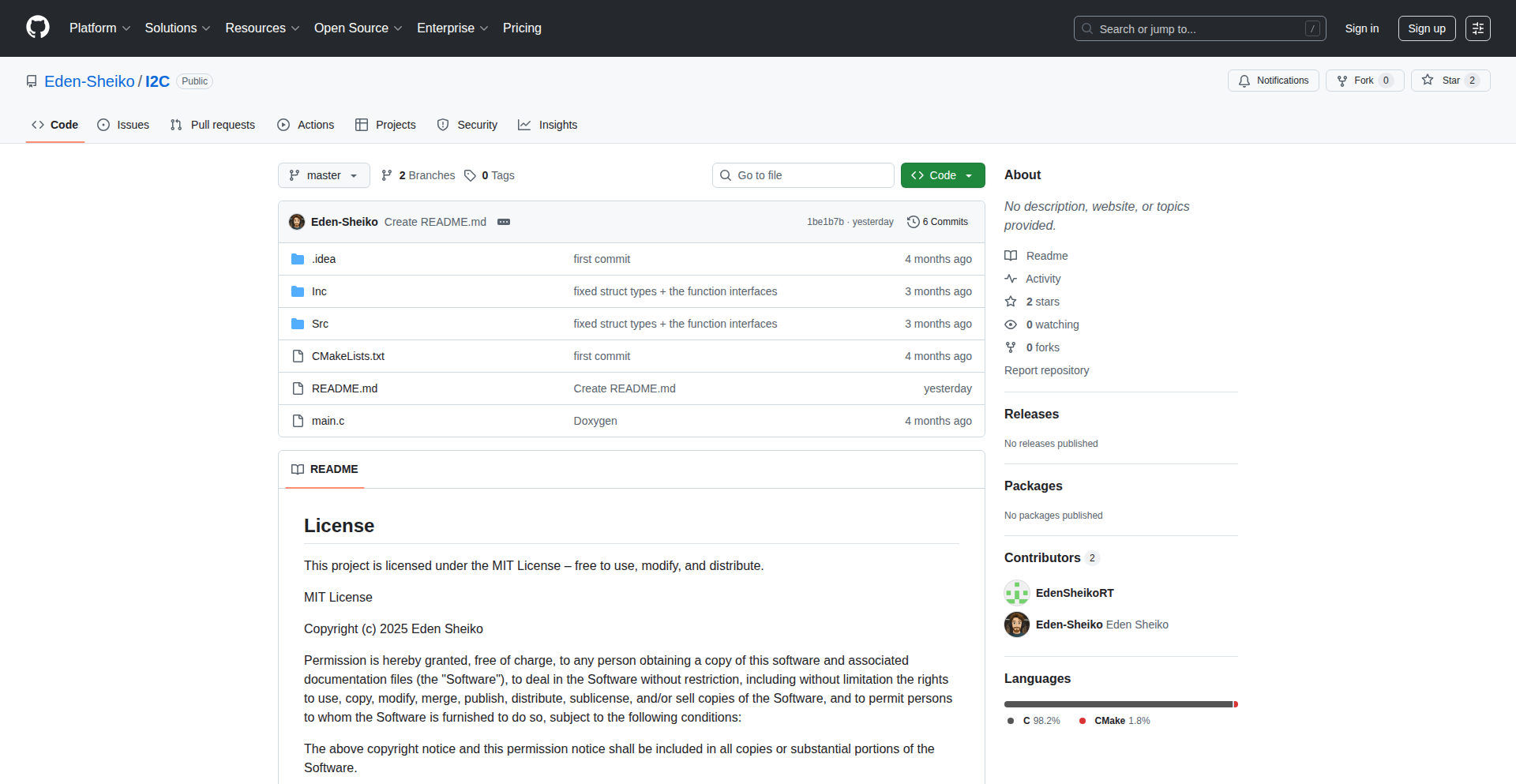Image resolution: width=1516 pixels, height=784 pixels.
Task: Click the main.c file icon
Action: (x=298, y=421)
